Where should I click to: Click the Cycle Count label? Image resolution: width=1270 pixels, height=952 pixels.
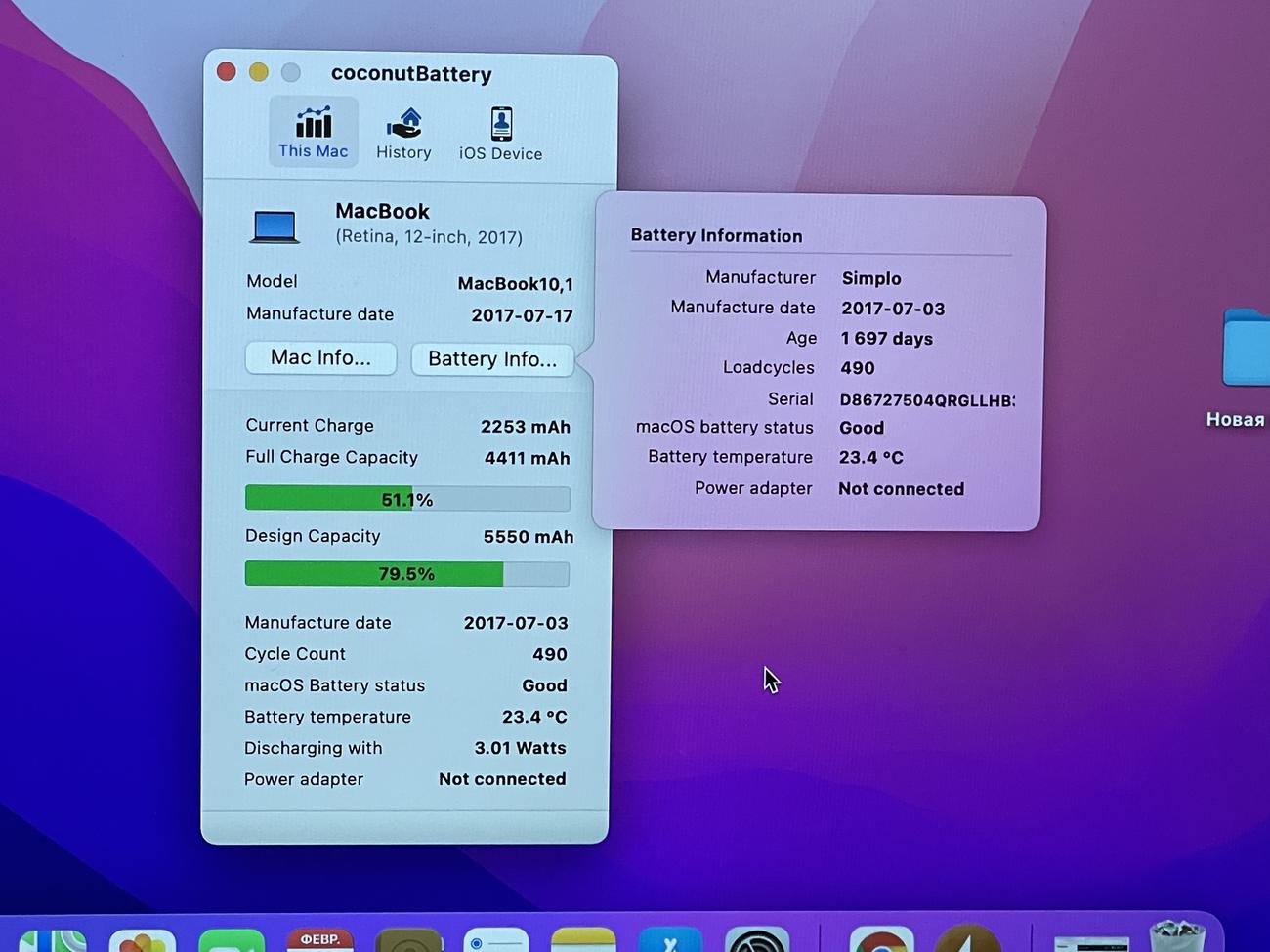coord(295,654)
